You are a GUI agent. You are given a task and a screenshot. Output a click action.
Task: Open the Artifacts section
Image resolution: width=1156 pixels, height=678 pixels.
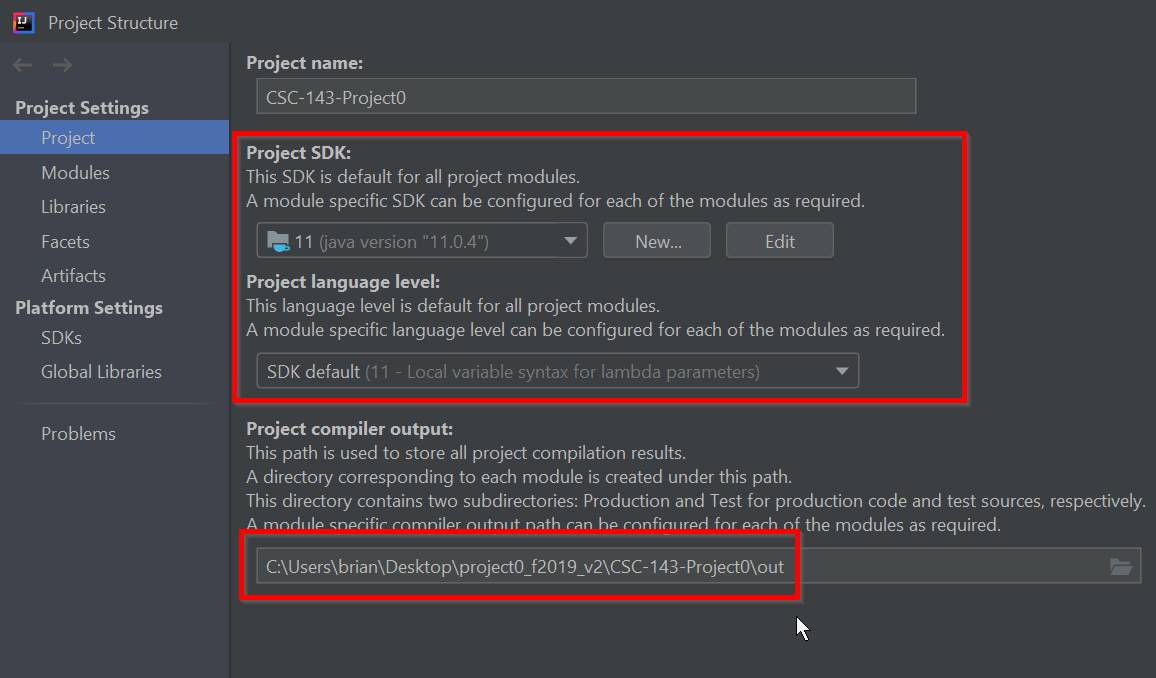[73, 276]
